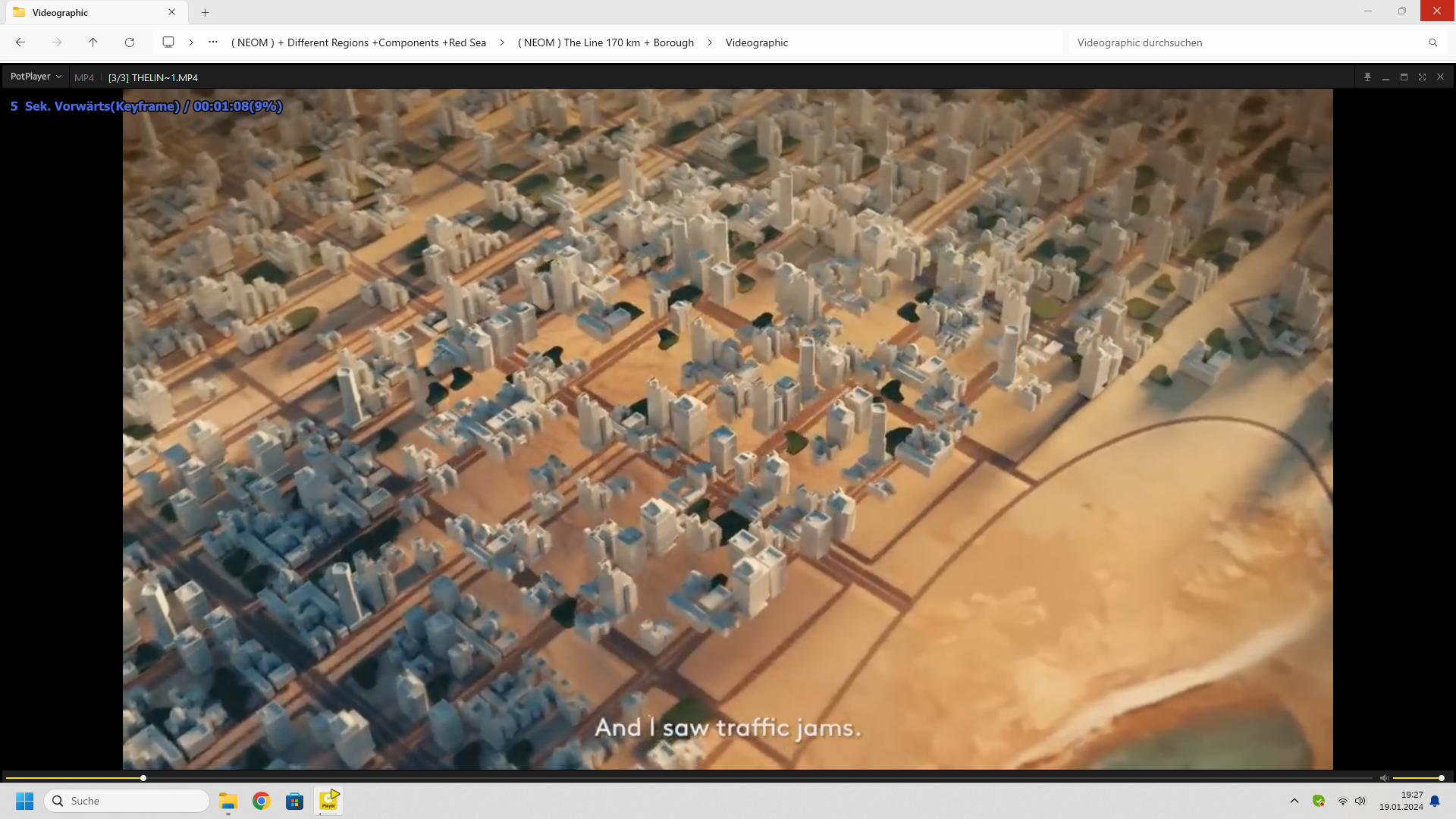Expand chevron after Red Sea breadcrumb
The image size is (1456, 819).
pos(502,42)
